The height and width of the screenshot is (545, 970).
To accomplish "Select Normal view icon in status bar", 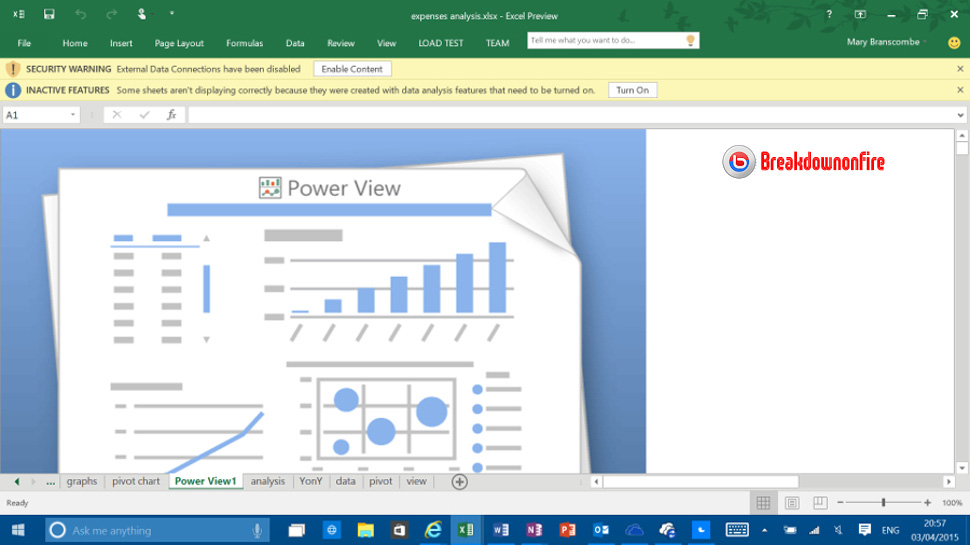I will [763, 503].
